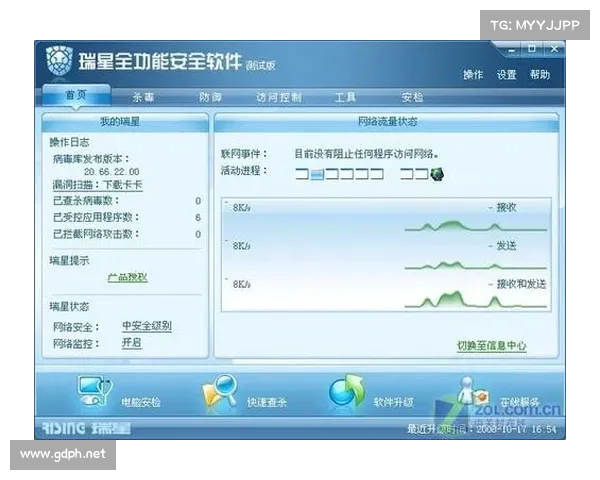Viewport: 600px width, 480px height.
Task: Click the 已受控应用程序数 row
Action: pos(127,217)
